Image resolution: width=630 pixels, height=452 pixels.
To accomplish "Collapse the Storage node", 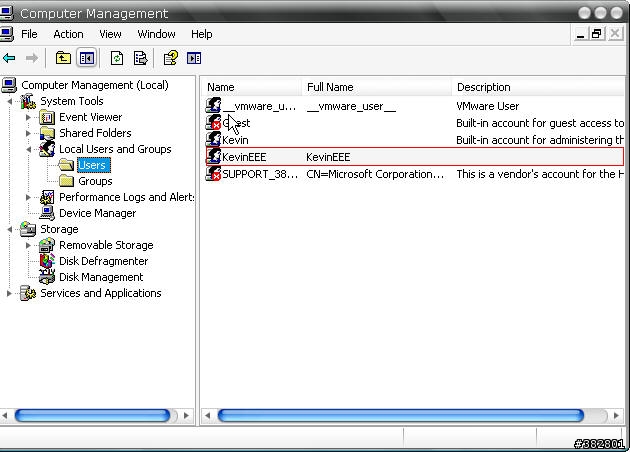I will (10, 229).
